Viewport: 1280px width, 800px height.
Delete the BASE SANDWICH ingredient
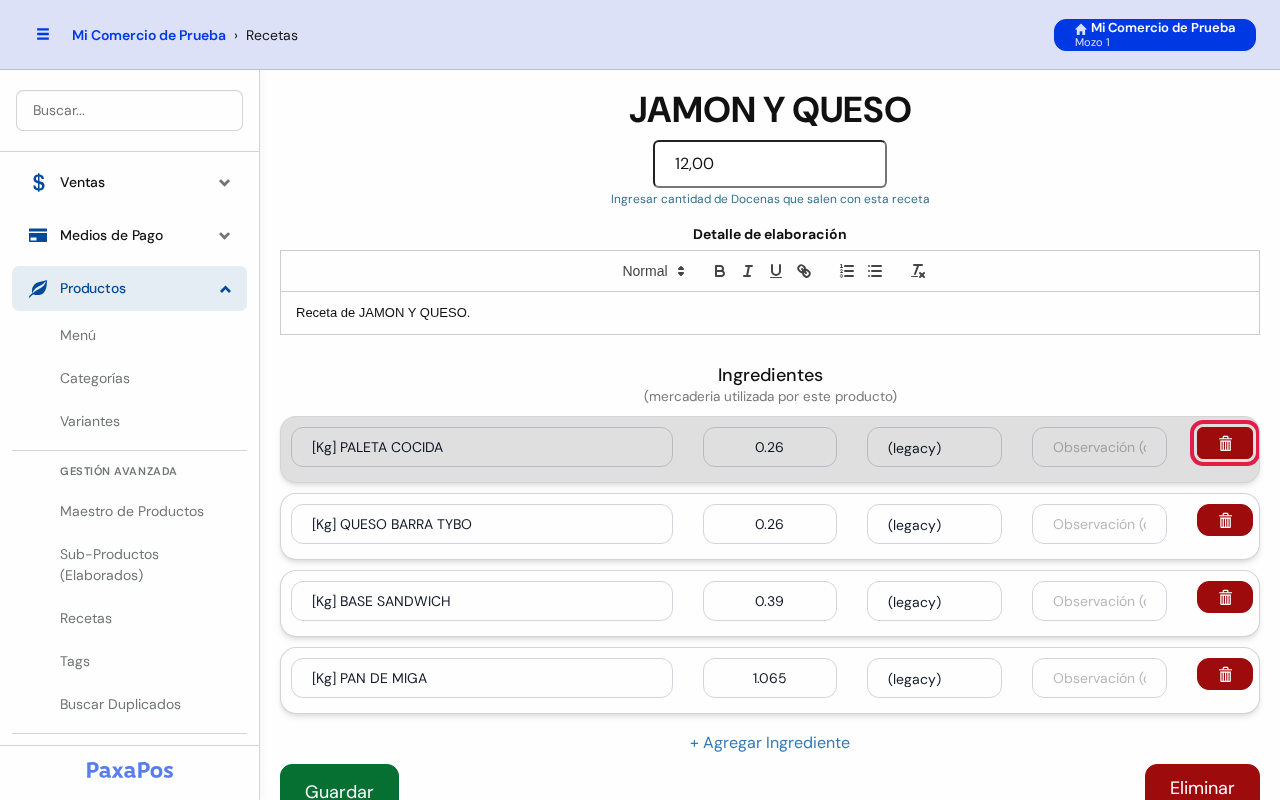coord(1225,597)
